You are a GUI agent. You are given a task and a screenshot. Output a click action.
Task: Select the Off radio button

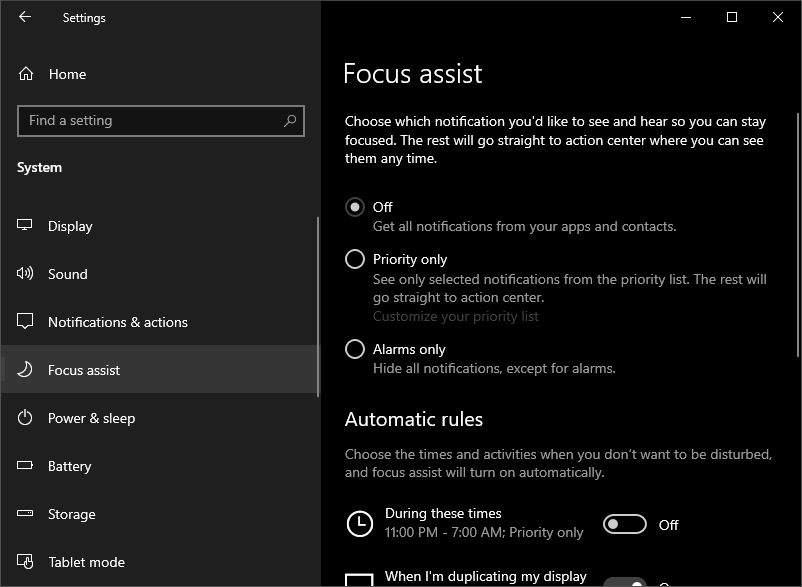click(355, 207)
